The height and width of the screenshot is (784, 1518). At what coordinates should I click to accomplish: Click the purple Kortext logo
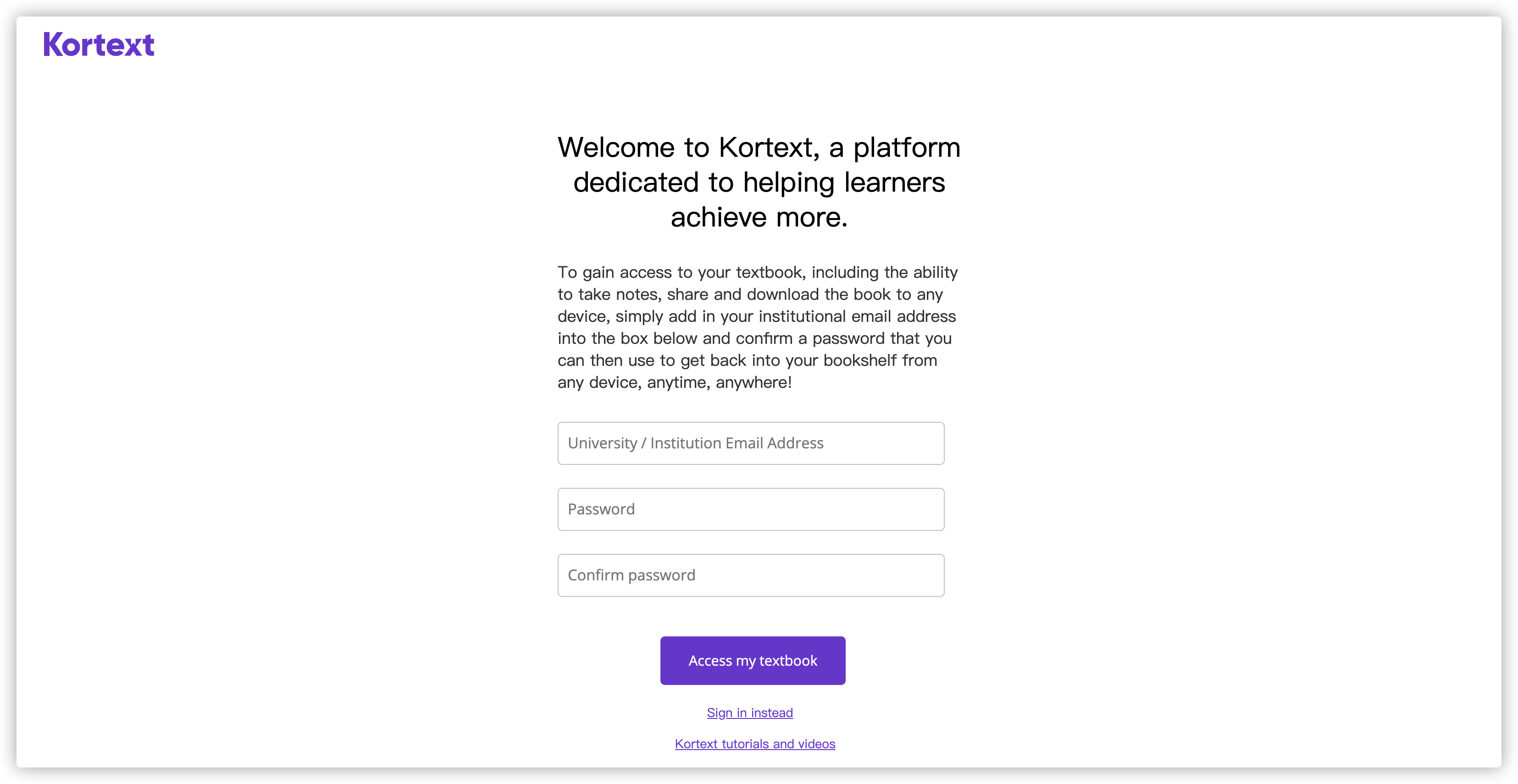pos(99,45)
